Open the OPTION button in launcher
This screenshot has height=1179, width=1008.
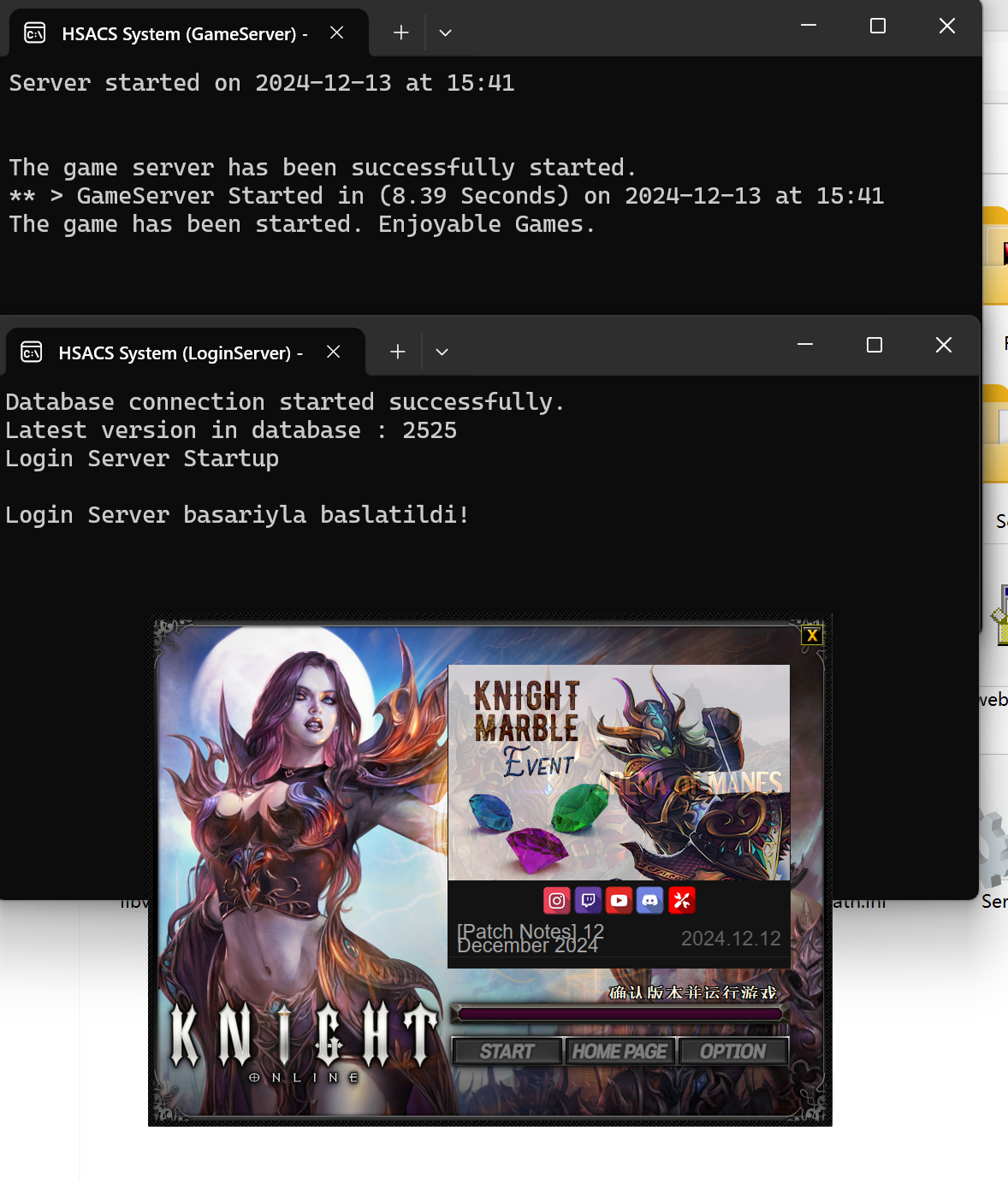[x=733, y=1052]
